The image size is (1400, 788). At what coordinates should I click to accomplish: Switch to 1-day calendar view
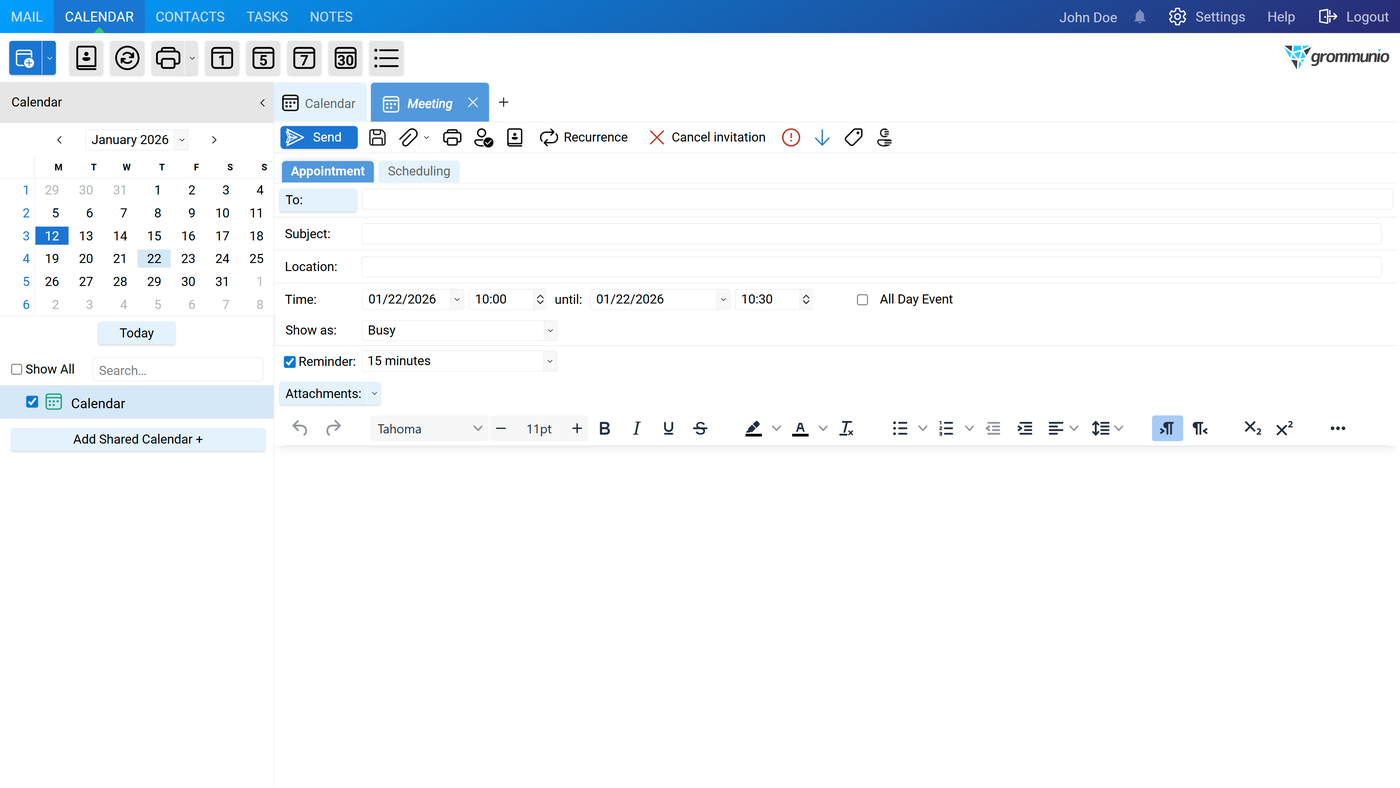coord(222,58)
